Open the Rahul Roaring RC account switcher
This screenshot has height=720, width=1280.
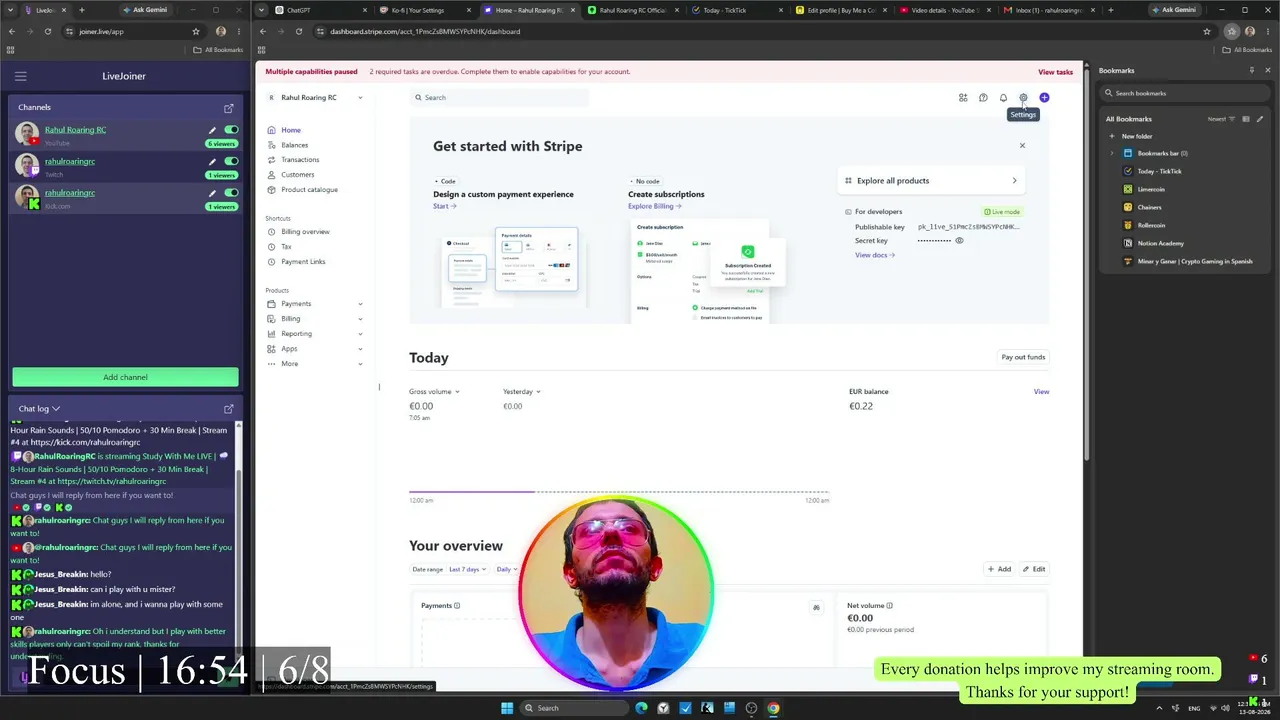(314, 98)
